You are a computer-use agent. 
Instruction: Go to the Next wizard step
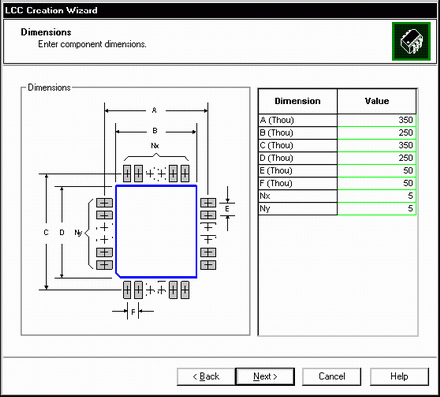click(x=265, y=377)
